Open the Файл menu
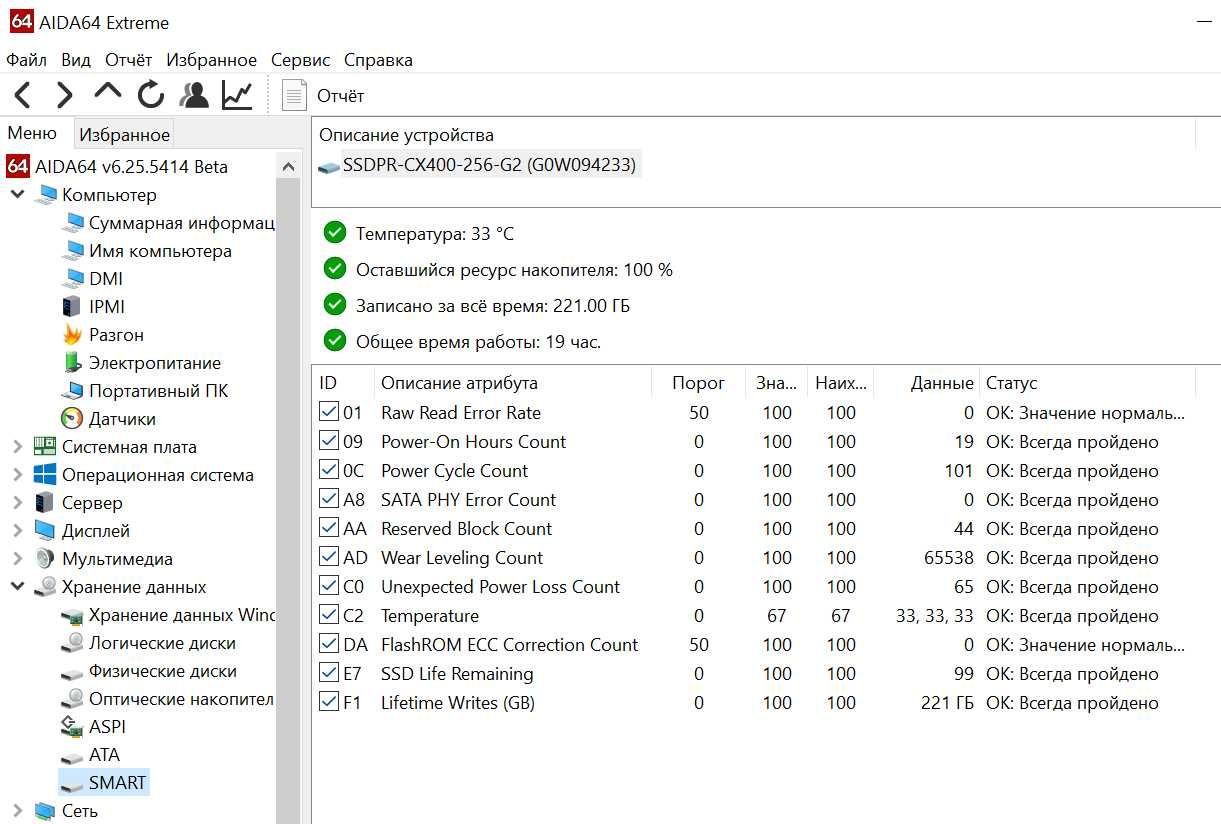The height and width of the screenshot is (824, 1221). [x=26, y=60]
